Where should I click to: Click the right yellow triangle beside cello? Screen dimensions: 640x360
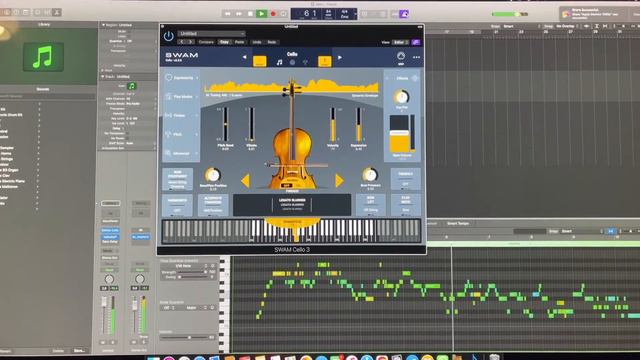point(339,180)
